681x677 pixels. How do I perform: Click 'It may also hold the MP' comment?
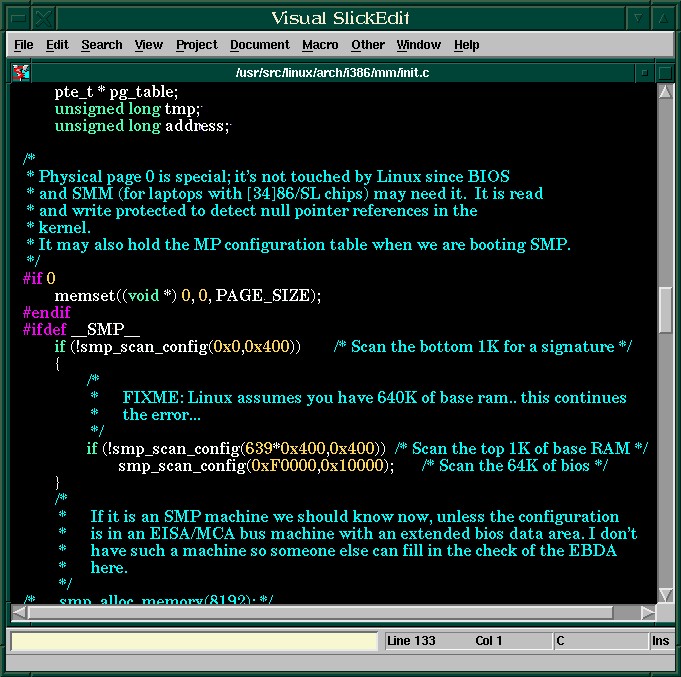[x=298, y=244]
